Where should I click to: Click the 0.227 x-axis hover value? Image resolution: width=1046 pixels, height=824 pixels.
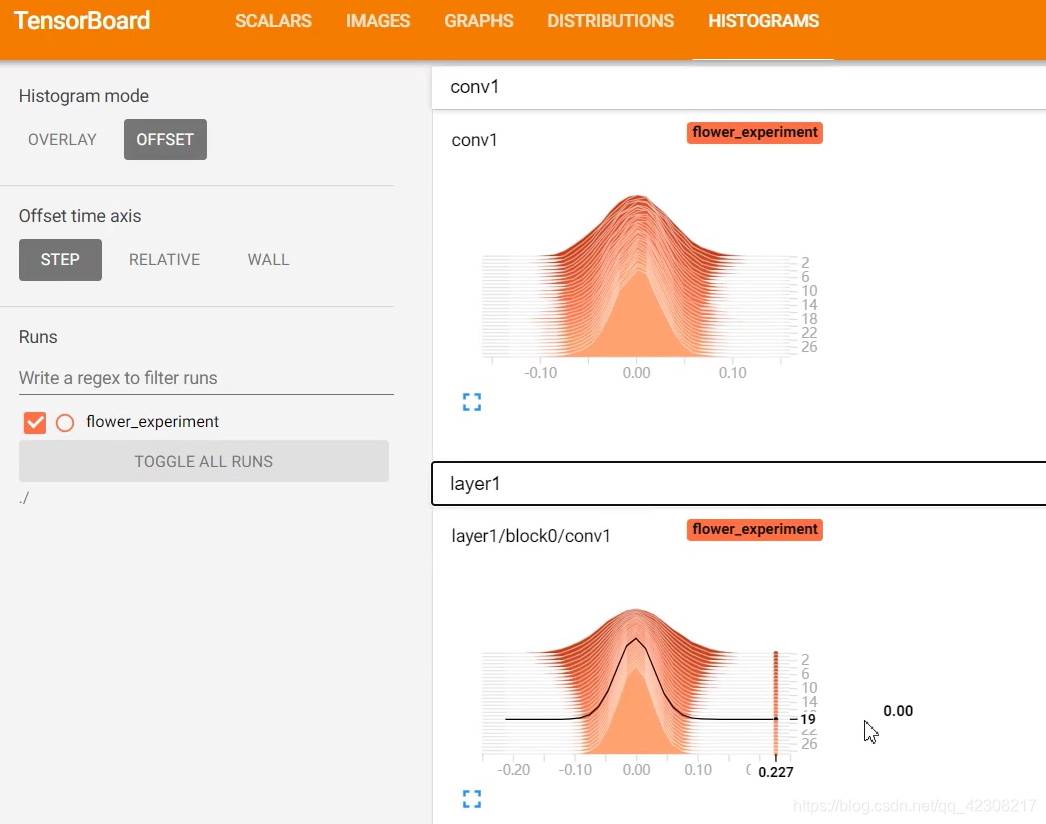click(x=776, y=772)
